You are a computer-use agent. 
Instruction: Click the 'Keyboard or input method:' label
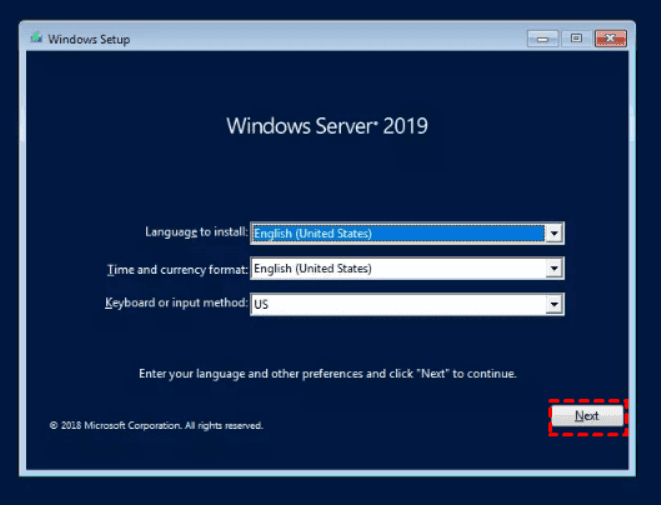(x=176, y=303)
